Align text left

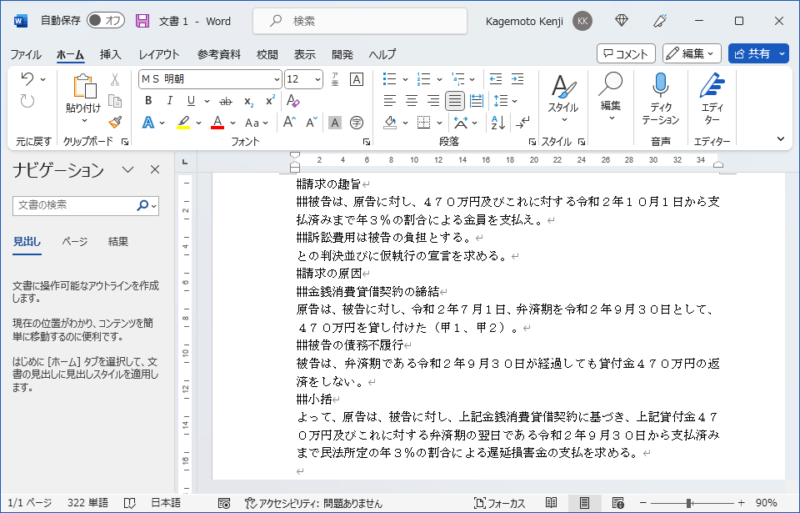pyautogui.click(x=390, y=101)
